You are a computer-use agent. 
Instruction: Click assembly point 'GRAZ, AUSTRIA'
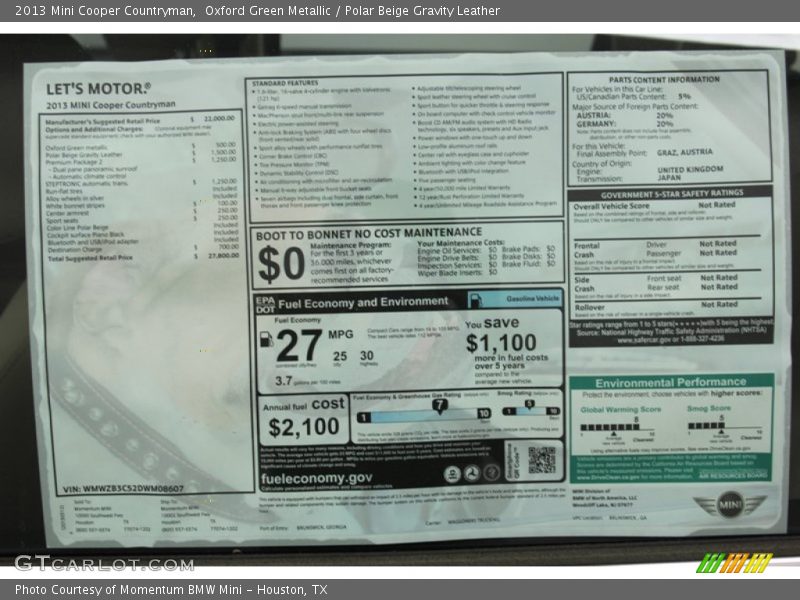(x=685, y=152)
